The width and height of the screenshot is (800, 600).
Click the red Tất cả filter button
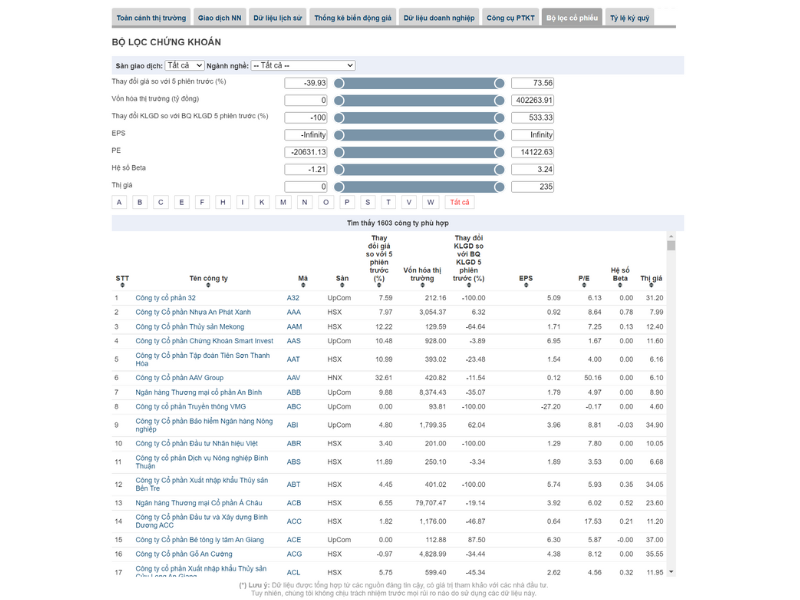pyautogui.click(x=459, y=202)
